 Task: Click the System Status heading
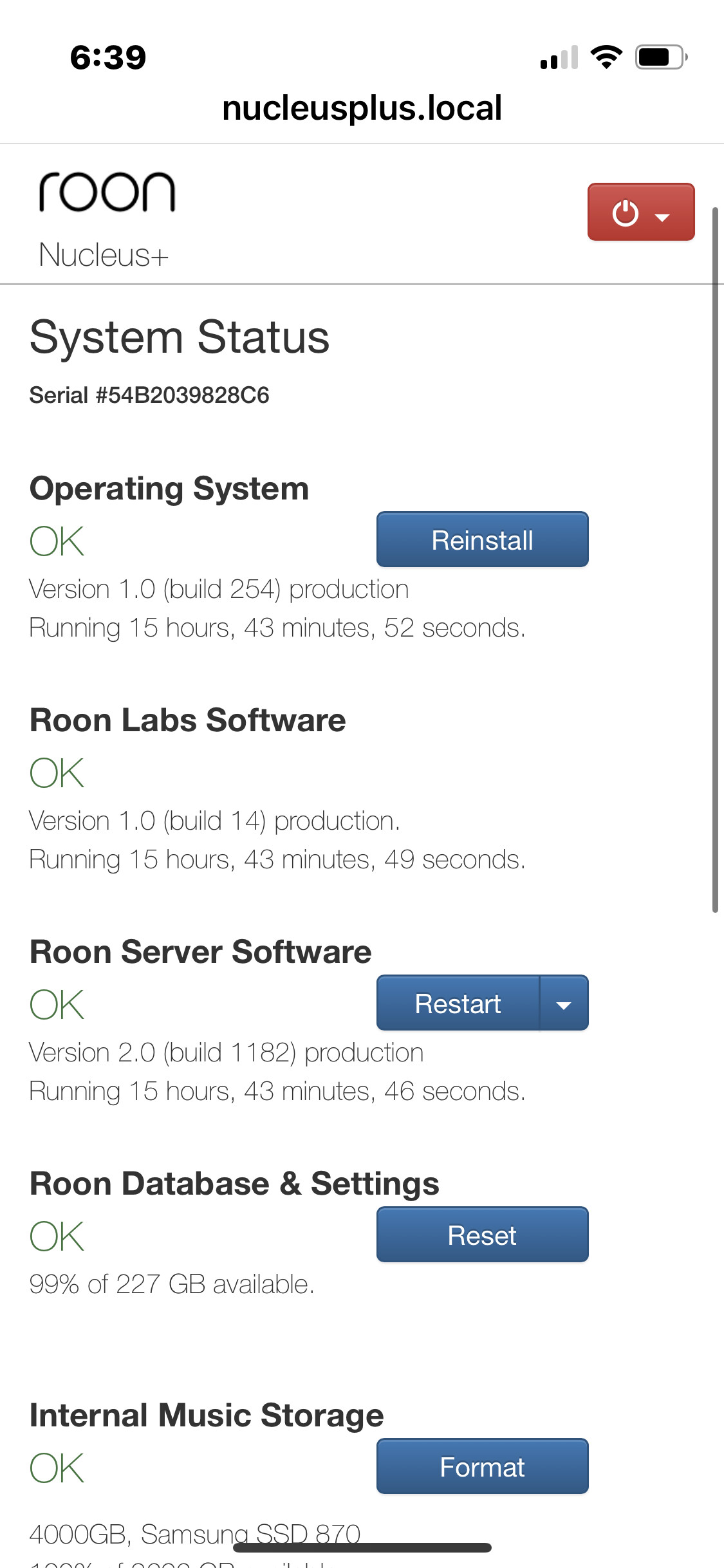click(x=179, y=335)
